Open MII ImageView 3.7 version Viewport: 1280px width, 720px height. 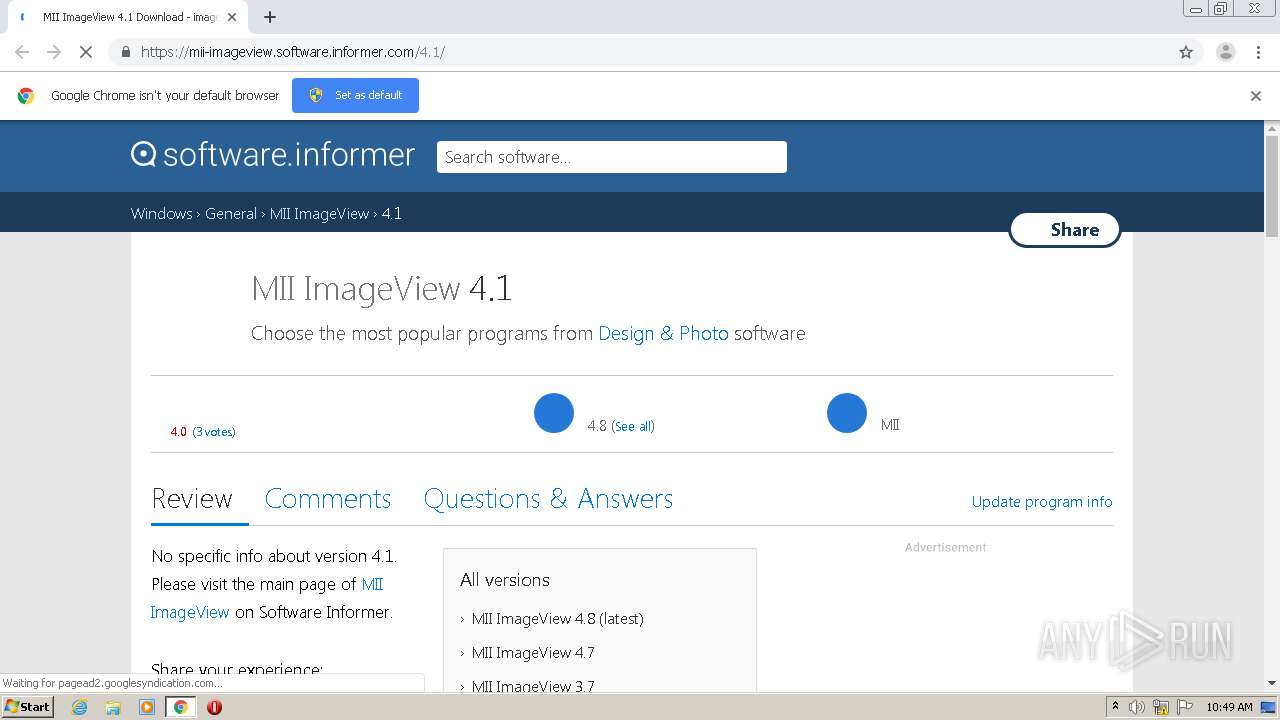533,686
